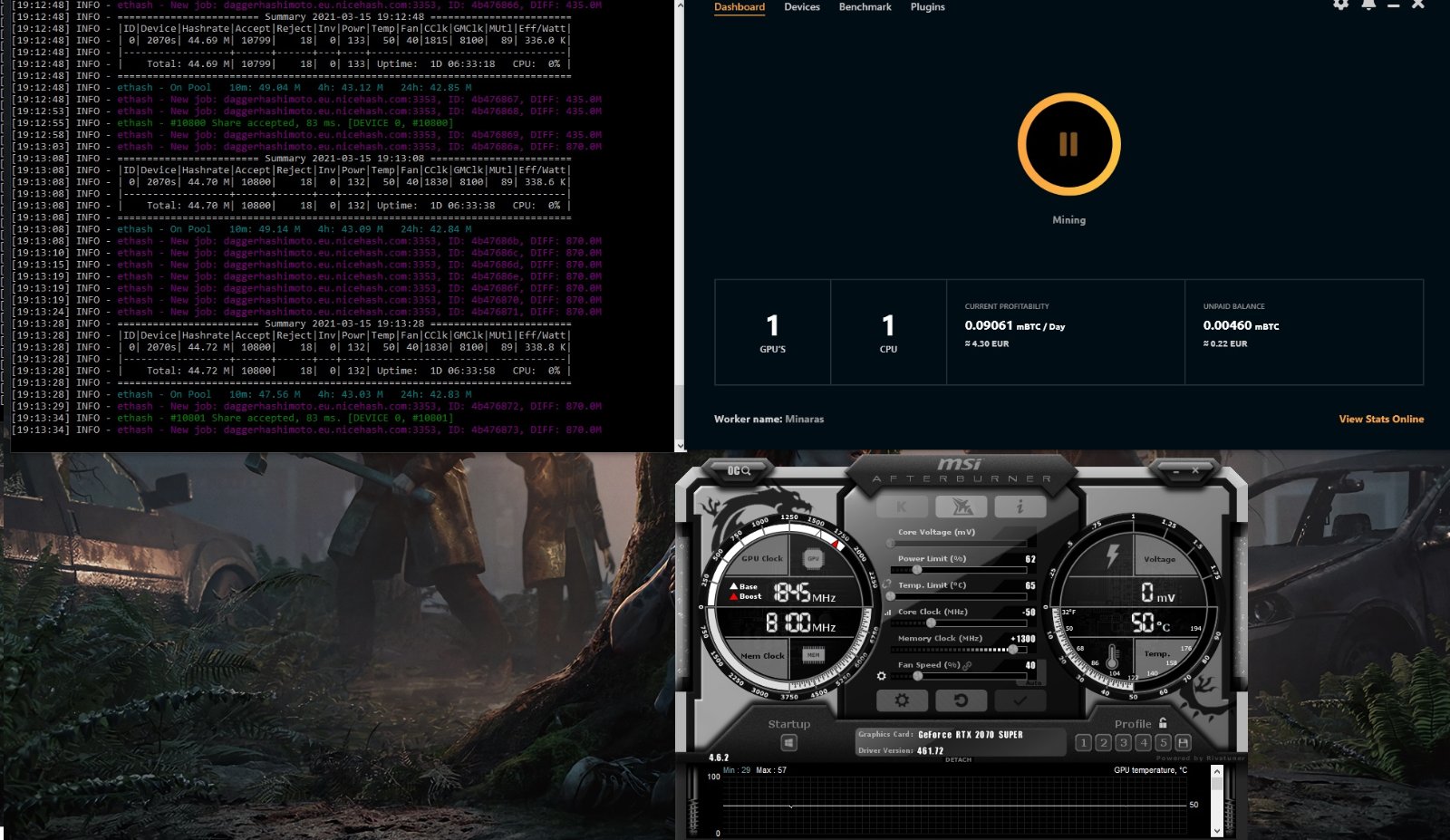Open Afterburner settings gear button

pyautogui.click(x=902, y=700)
